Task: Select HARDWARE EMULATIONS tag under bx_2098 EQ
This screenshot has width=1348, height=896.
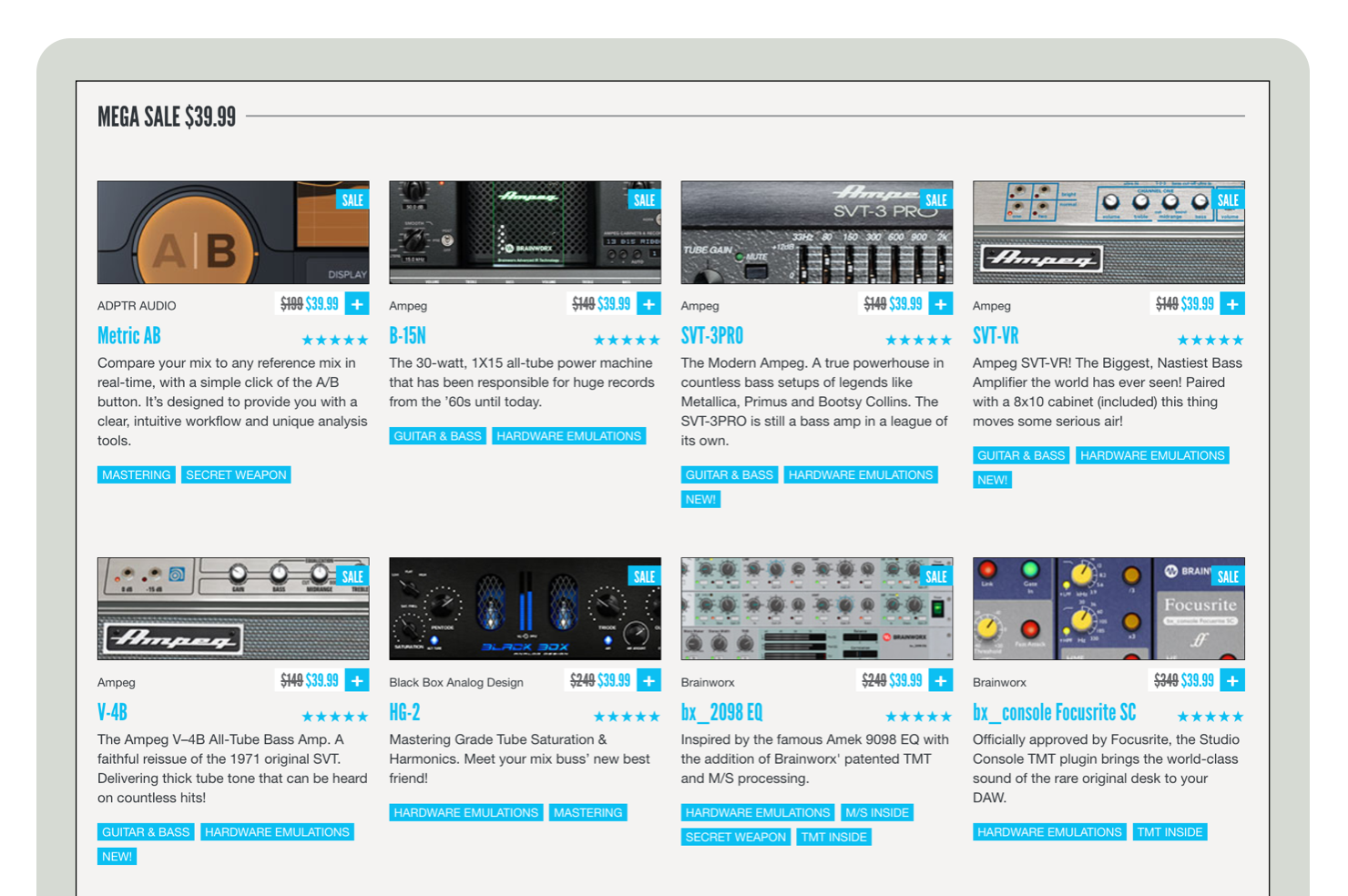Action: pos(758,812)
